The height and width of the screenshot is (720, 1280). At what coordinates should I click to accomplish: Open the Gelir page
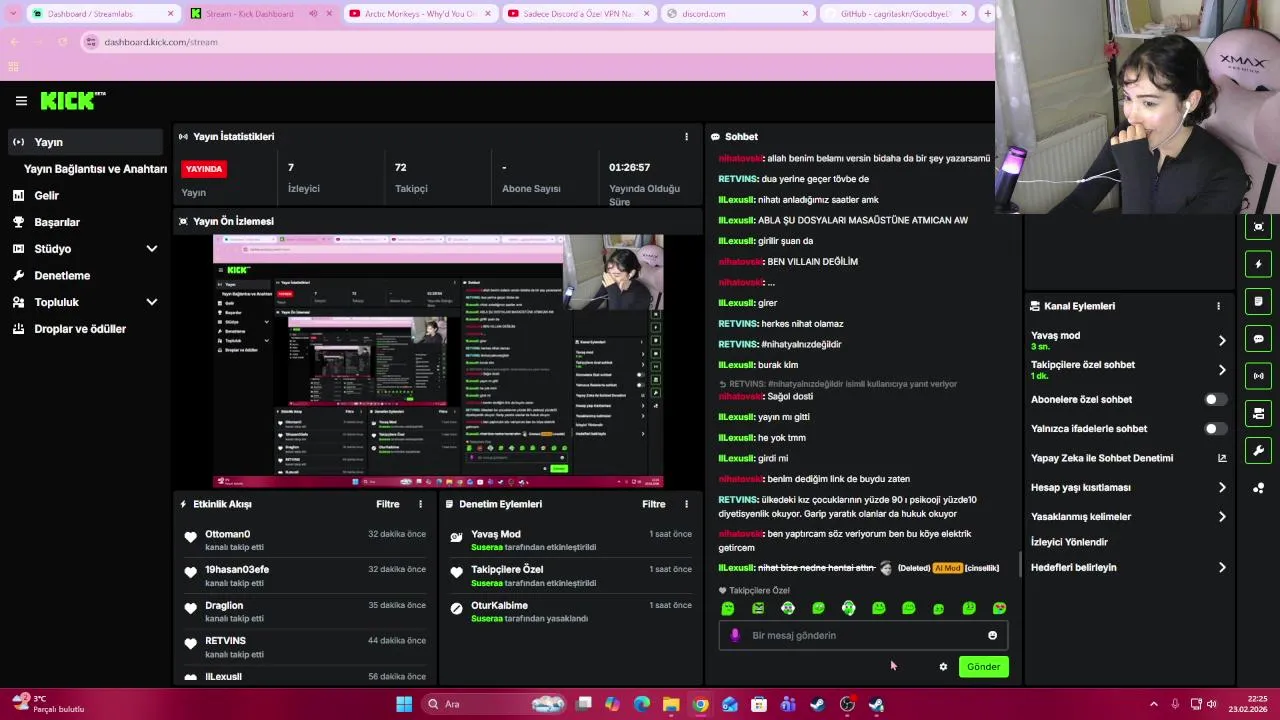[x=46, y=196]
